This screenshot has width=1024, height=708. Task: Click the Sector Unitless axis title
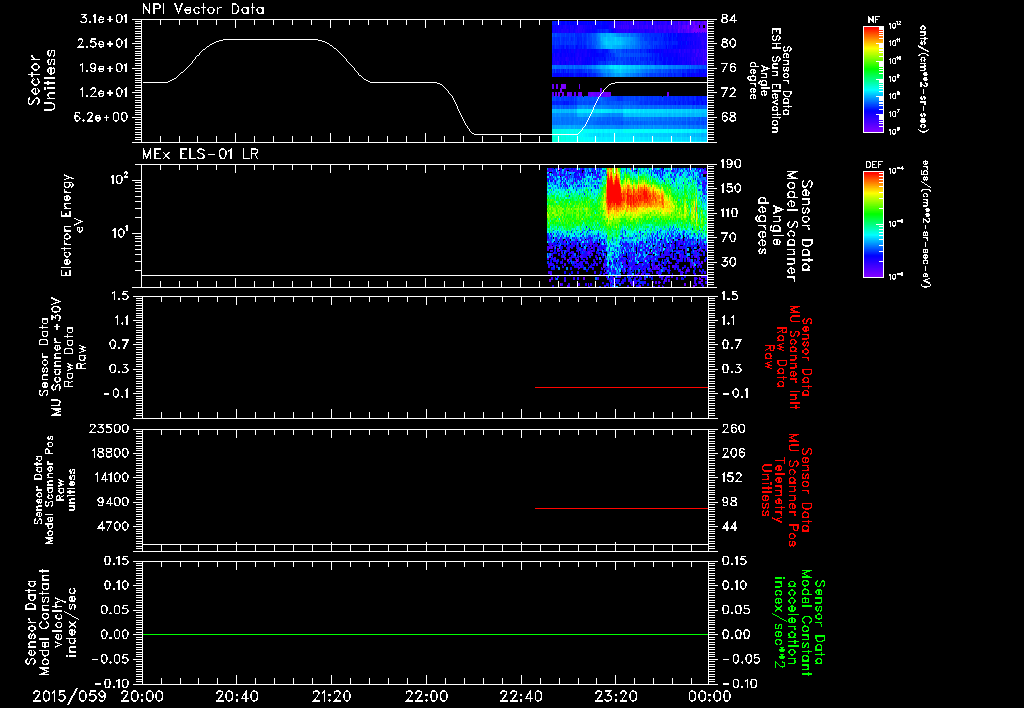(42, 80)
